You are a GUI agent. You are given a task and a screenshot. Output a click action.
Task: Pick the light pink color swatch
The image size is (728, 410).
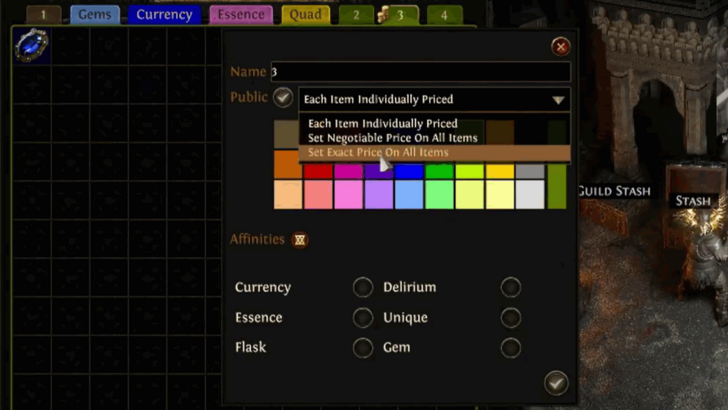click(348, 195)
